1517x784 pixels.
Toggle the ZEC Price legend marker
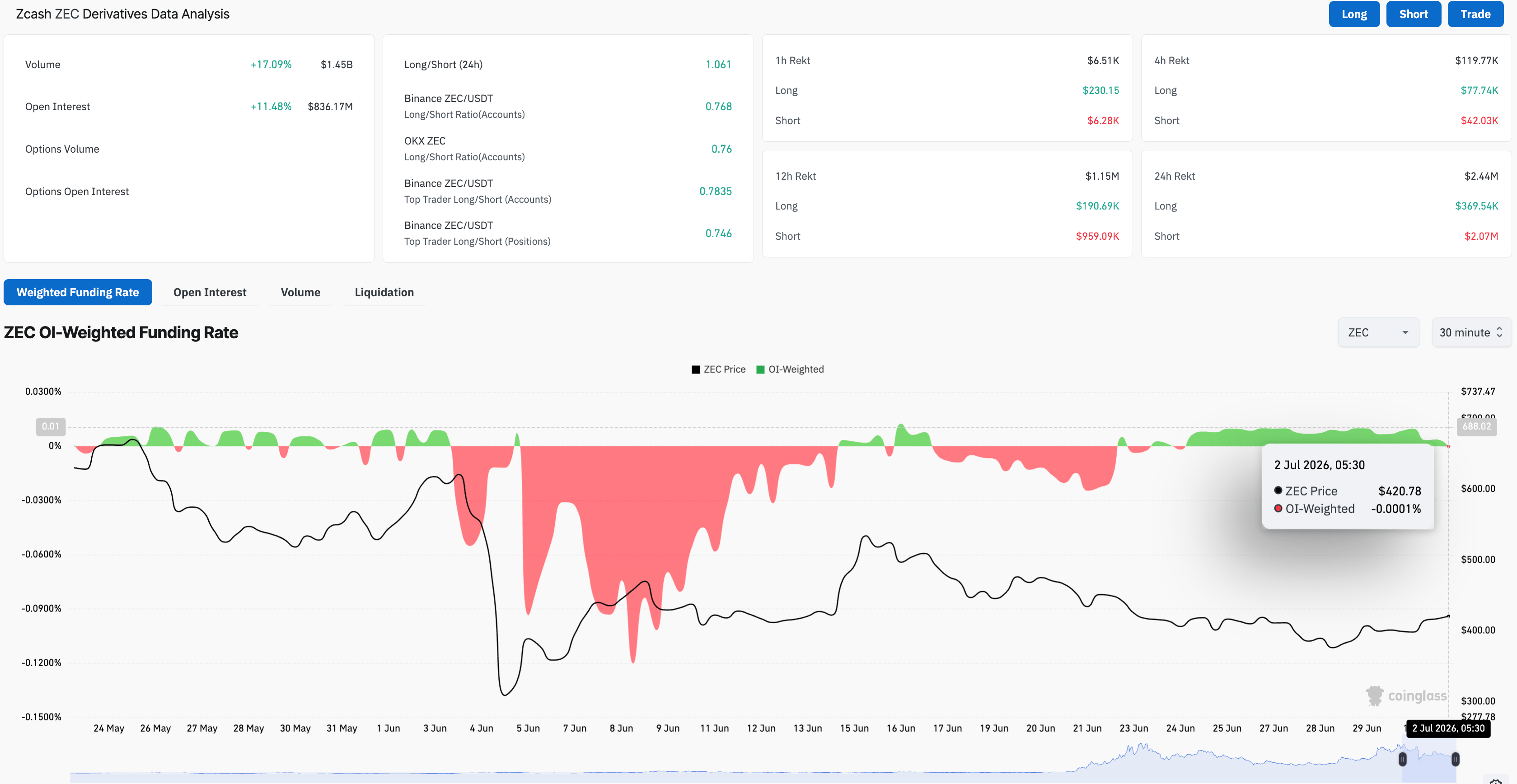[x=696, y=369]
